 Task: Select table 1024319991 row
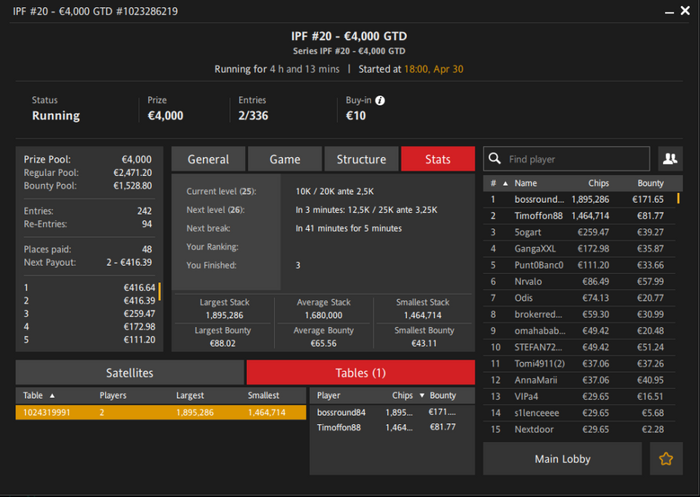pos(161,412)
